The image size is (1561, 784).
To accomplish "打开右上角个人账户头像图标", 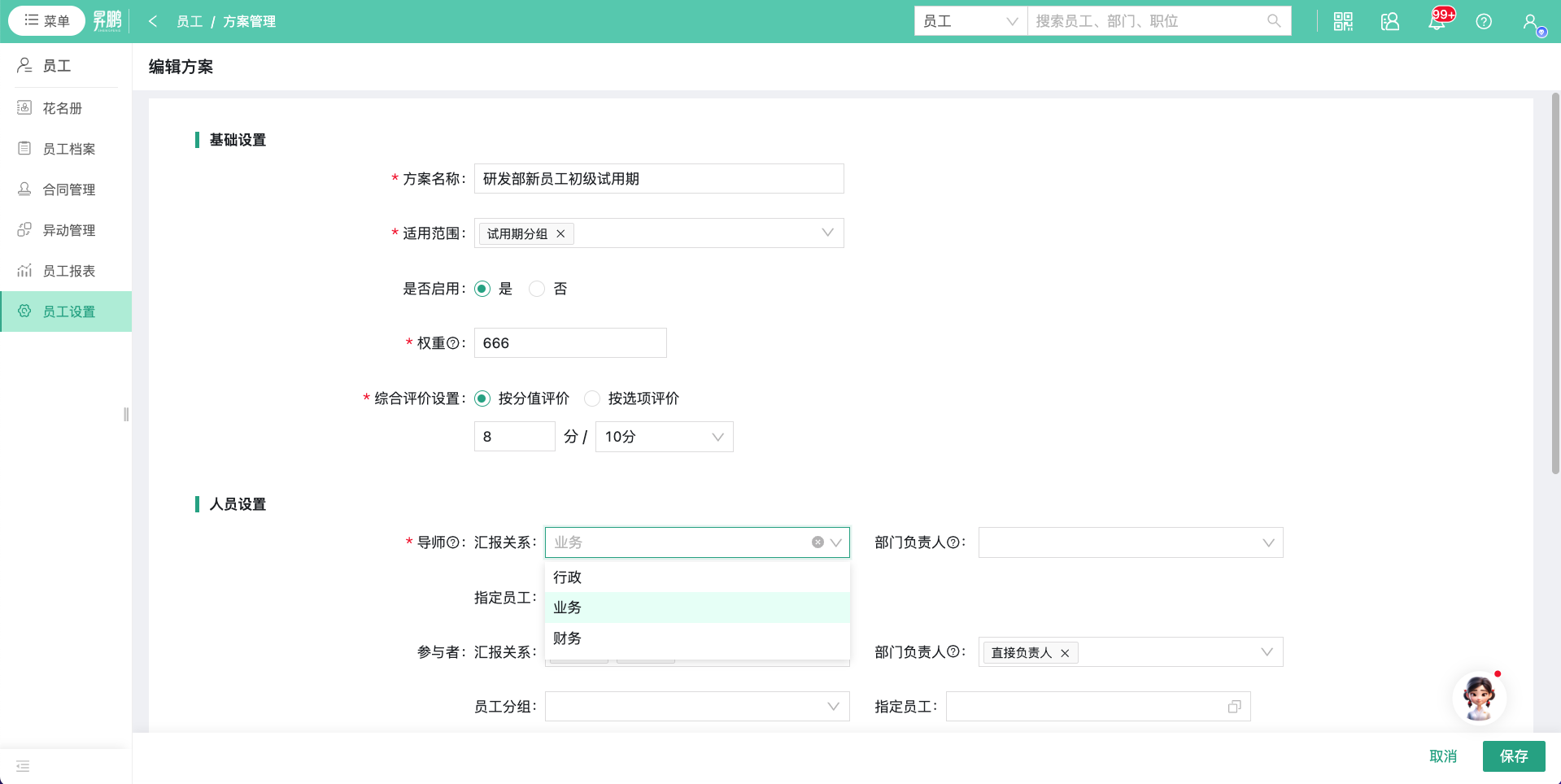I will click(1532, 21).
